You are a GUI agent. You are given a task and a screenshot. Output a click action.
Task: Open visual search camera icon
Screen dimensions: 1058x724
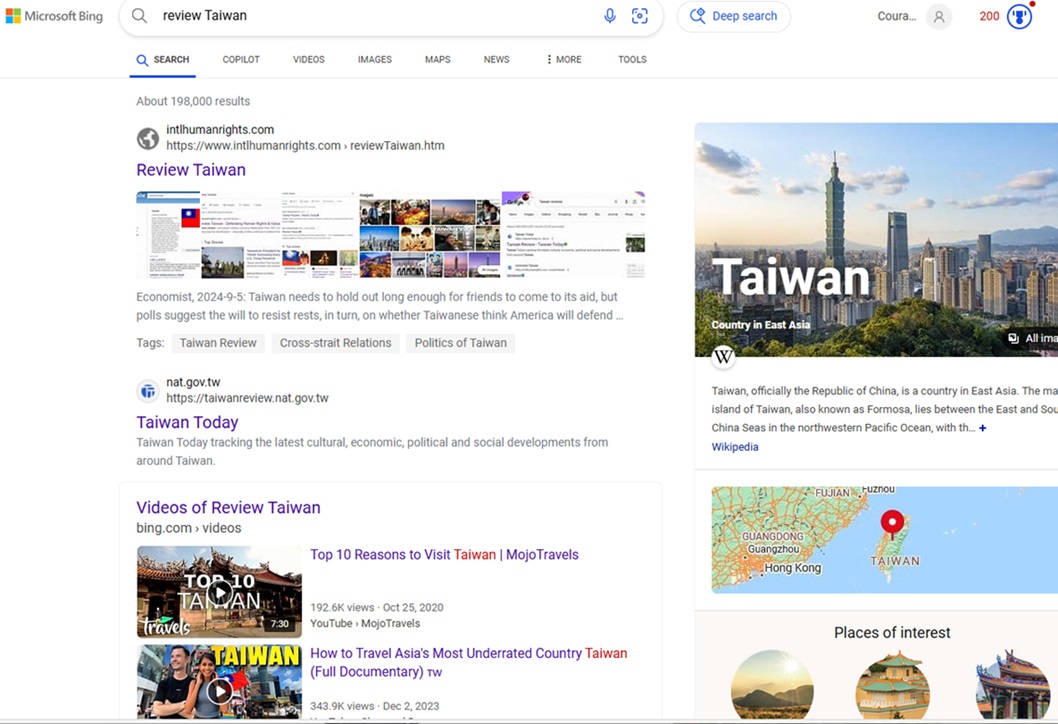(x=640, y=16)
